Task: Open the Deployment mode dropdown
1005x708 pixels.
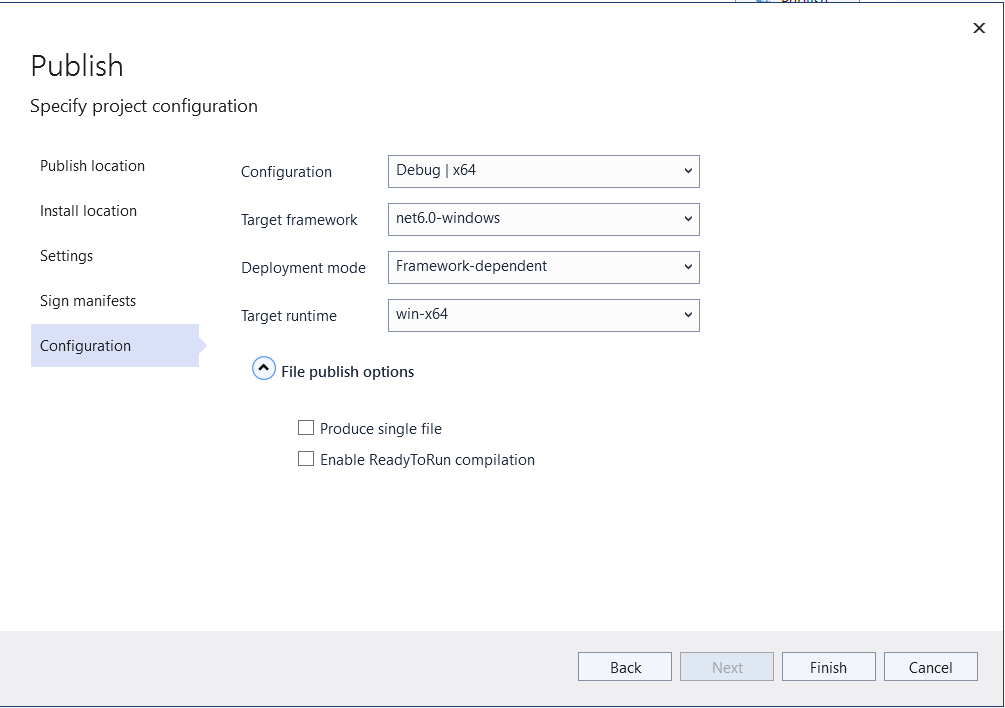Action: click(544, 267)
